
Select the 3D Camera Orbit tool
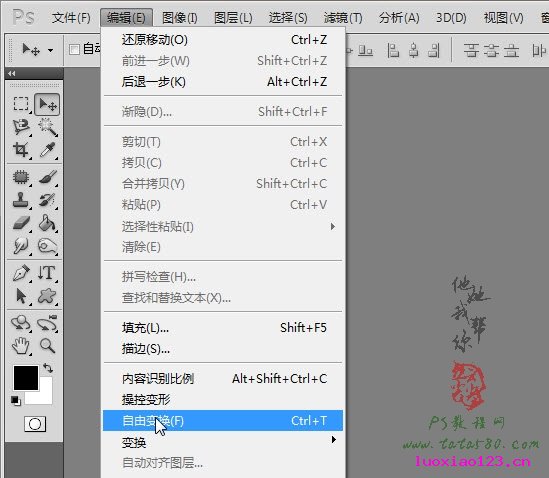(x=48, y=323)
